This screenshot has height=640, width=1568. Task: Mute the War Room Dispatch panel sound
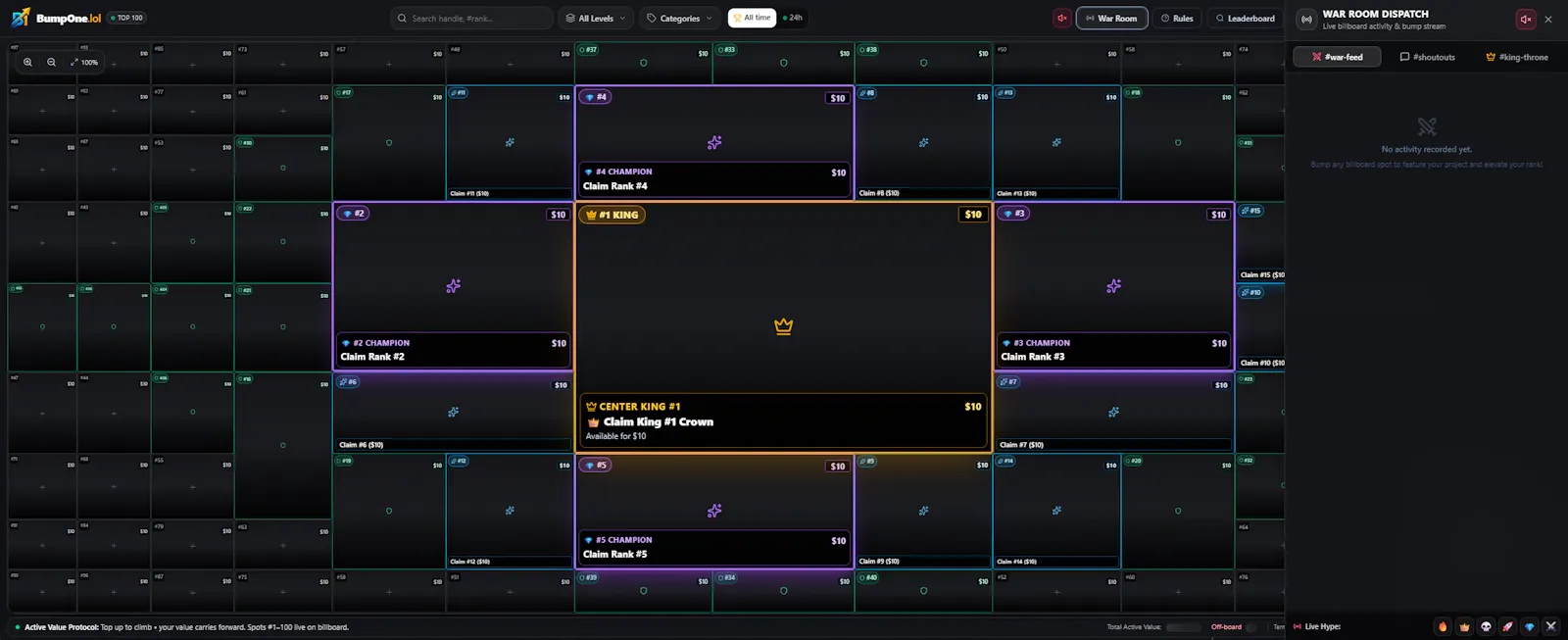pyautogui.click(x=1526, y=19)
